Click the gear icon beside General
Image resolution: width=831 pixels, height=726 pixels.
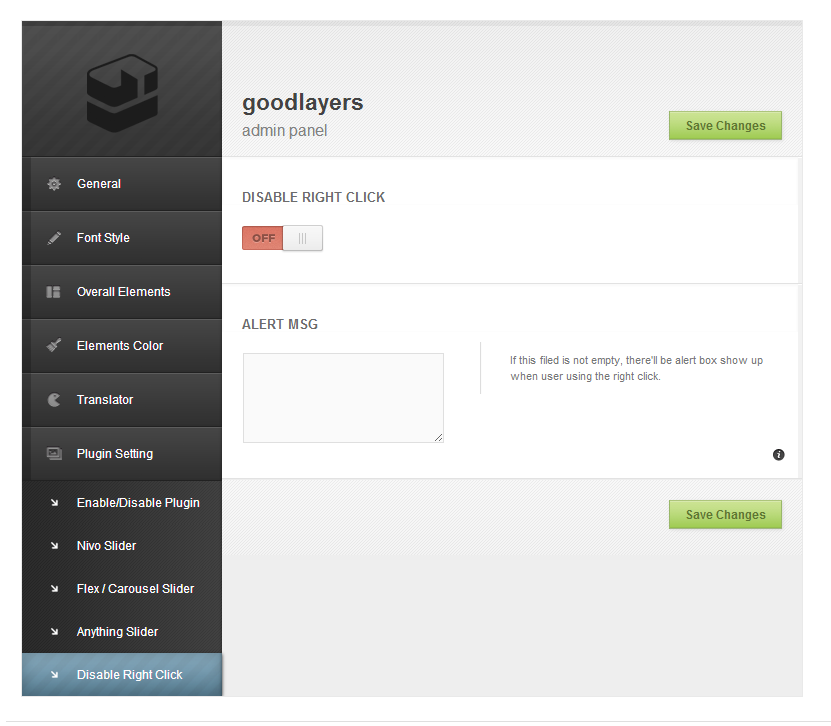pyautogui.click(x=54, y=184)
